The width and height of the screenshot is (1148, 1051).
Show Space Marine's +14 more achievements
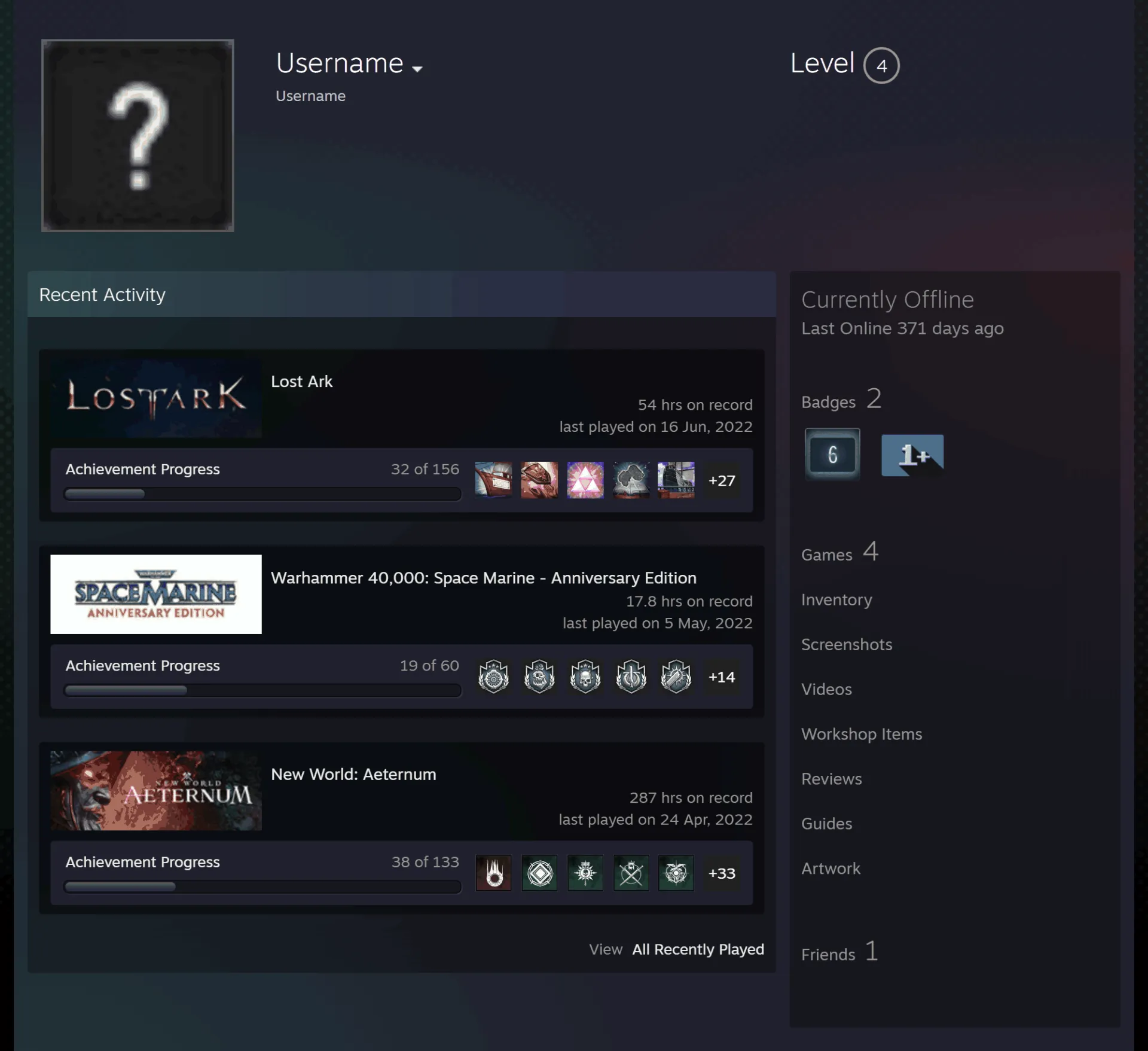(x=722, y=677)
